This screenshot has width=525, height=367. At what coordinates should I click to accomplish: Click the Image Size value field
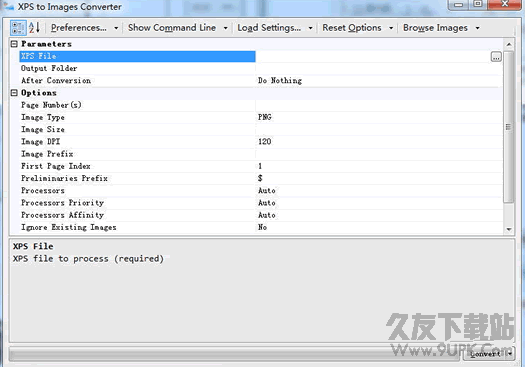(x=379, y=130)
